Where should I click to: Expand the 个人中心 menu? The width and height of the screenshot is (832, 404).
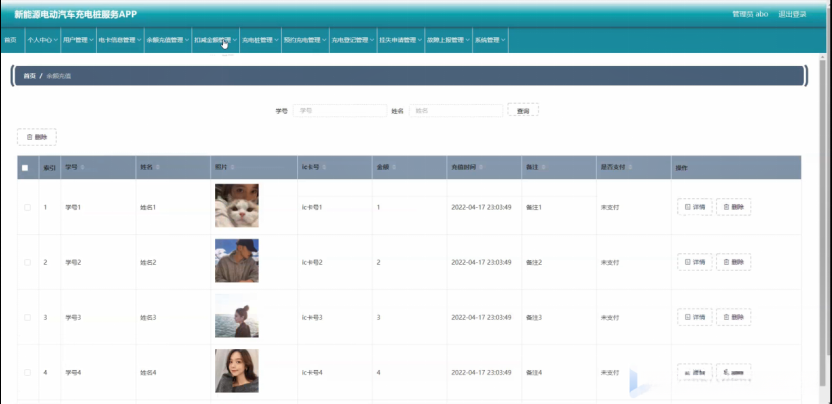coord(42,40)
